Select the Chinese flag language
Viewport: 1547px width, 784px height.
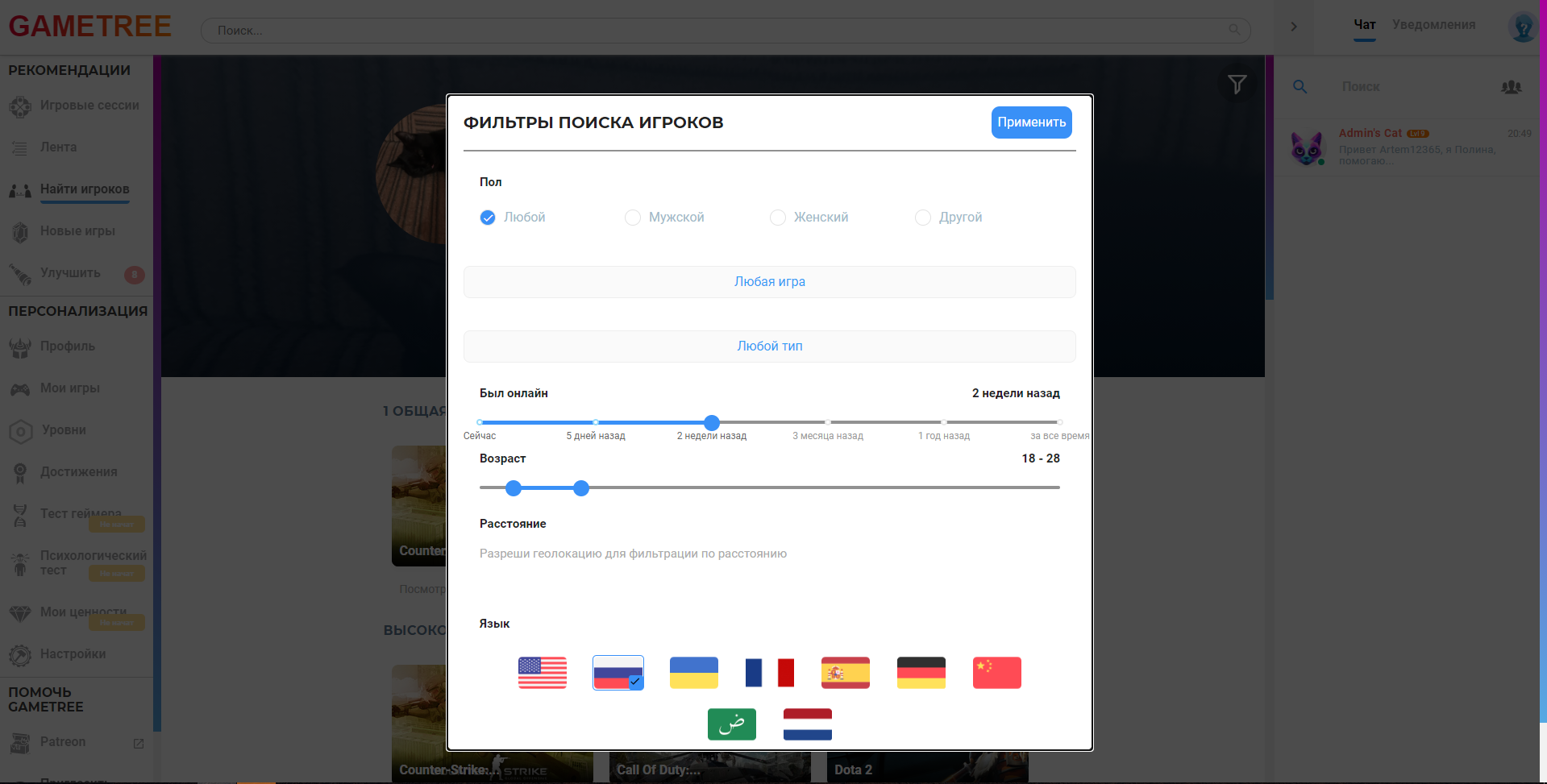(x=996, y=673)
